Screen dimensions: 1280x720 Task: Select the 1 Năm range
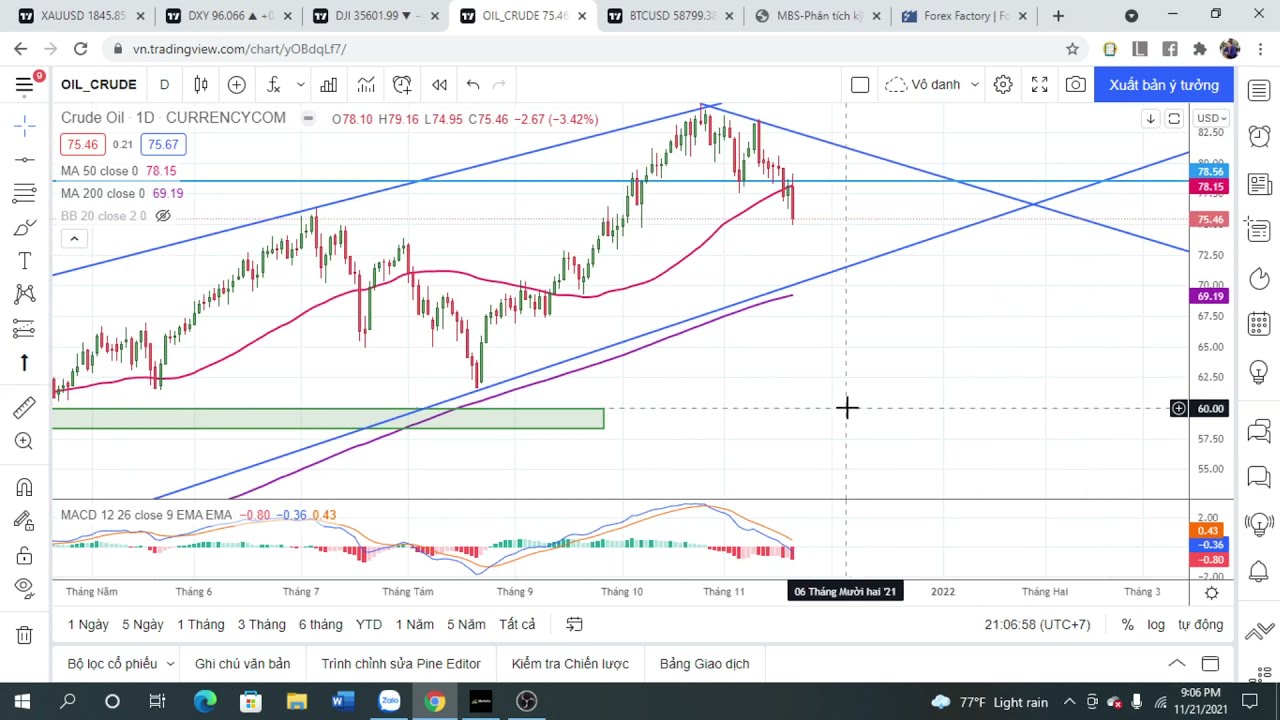pyautogui.click(x=414, y=624)
